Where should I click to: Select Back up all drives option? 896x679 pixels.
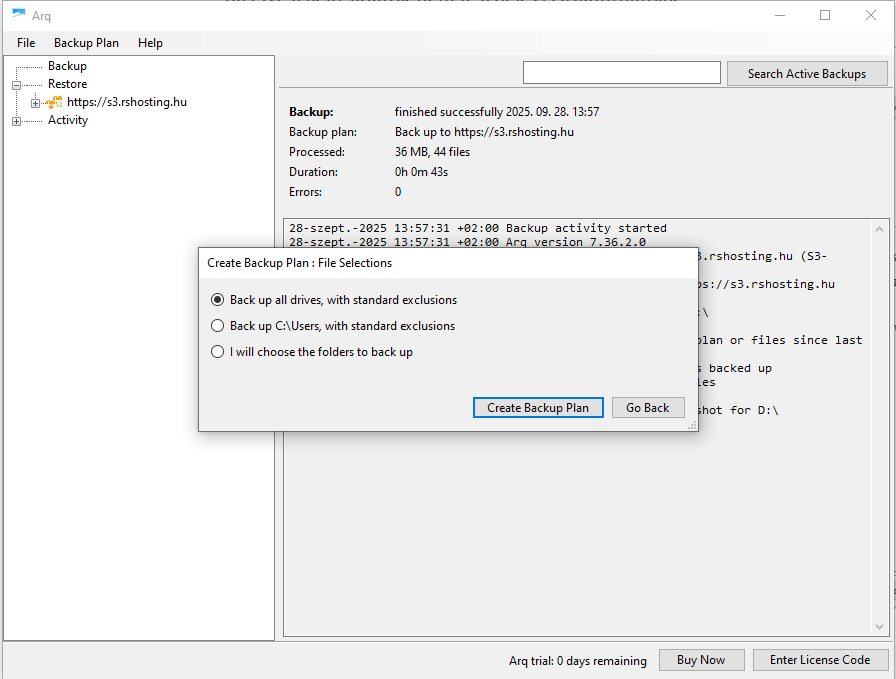(218, 300)
